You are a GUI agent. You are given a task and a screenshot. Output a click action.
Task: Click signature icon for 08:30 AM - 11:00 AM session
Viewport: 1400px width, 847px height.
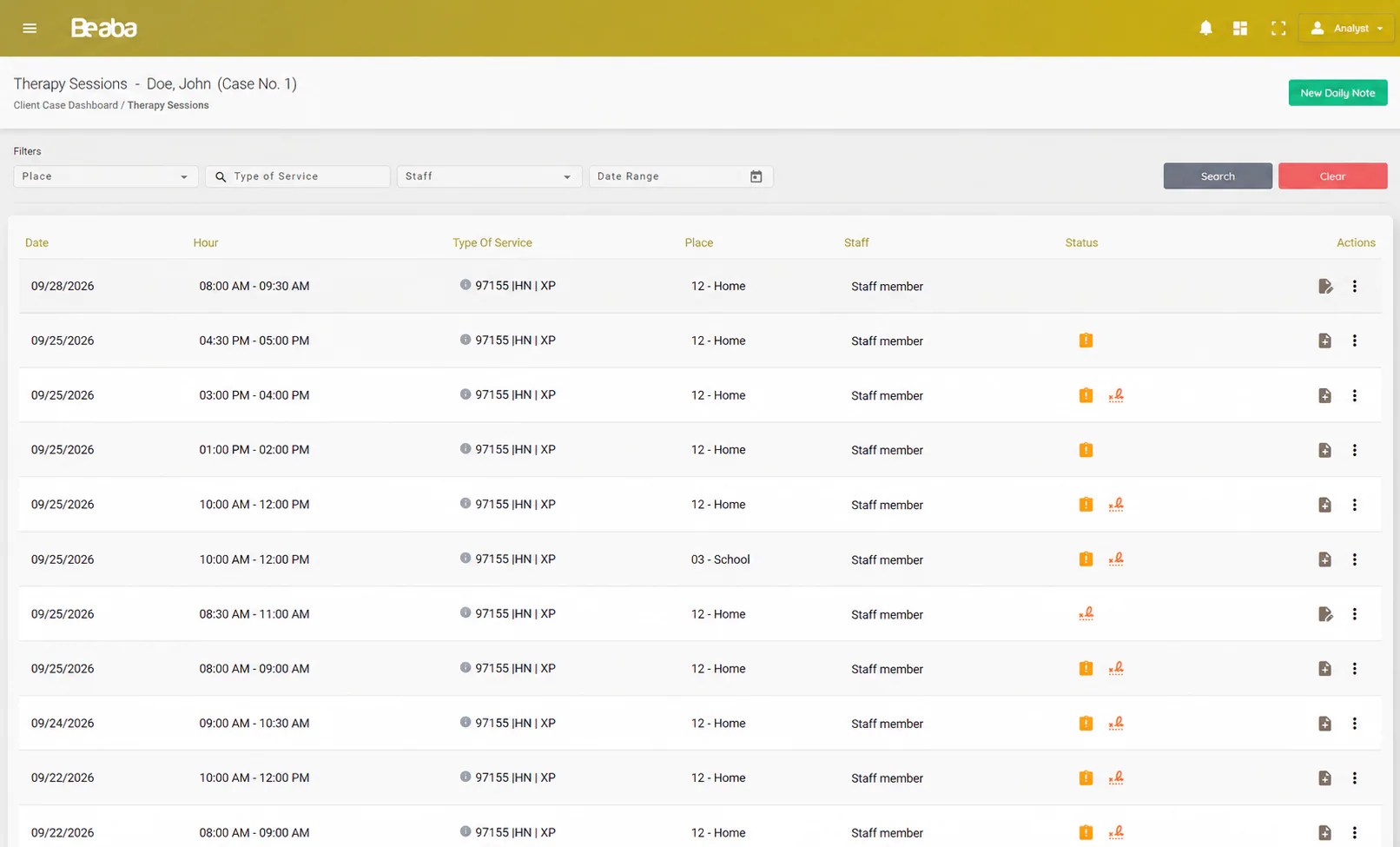(1086, 613)
